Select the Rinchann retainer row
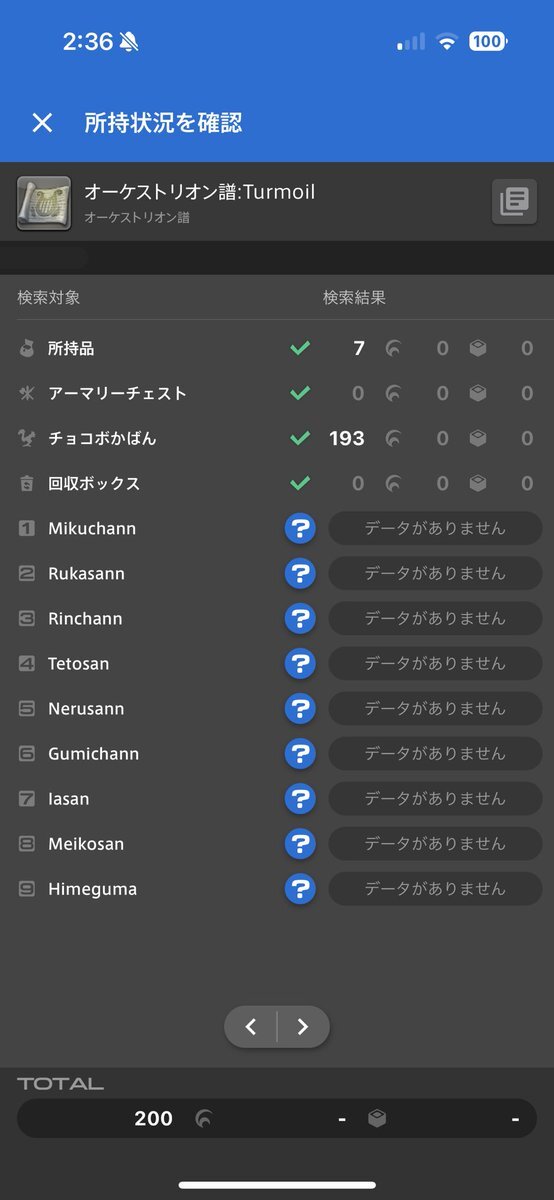The width and height of the screenshot is (554, 1200). point(277,618)
